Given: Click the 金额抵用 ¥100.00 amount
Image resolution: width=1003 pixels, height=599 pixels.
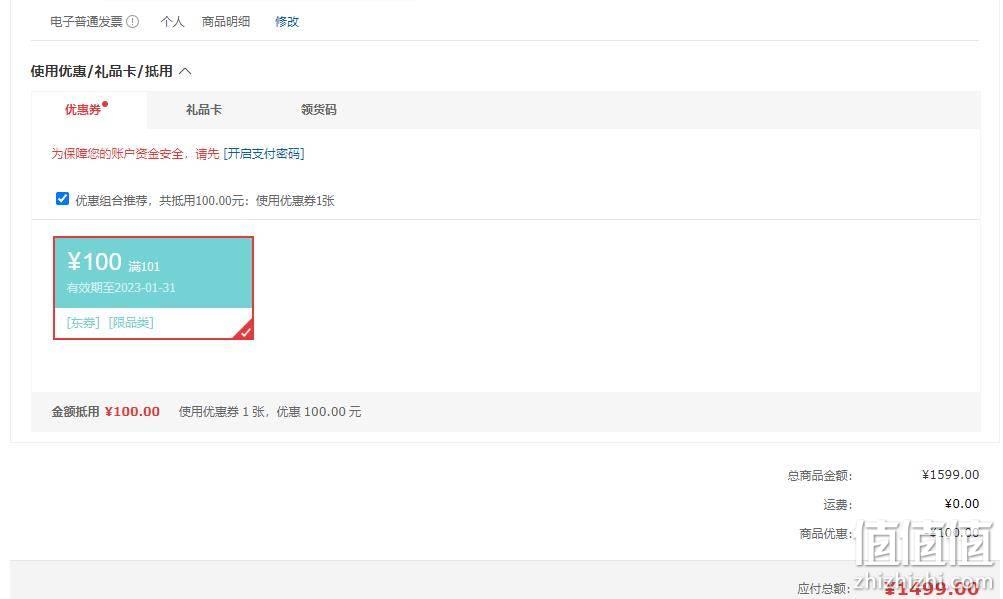Looking at the screenshot, I should [x=132, y=411].
